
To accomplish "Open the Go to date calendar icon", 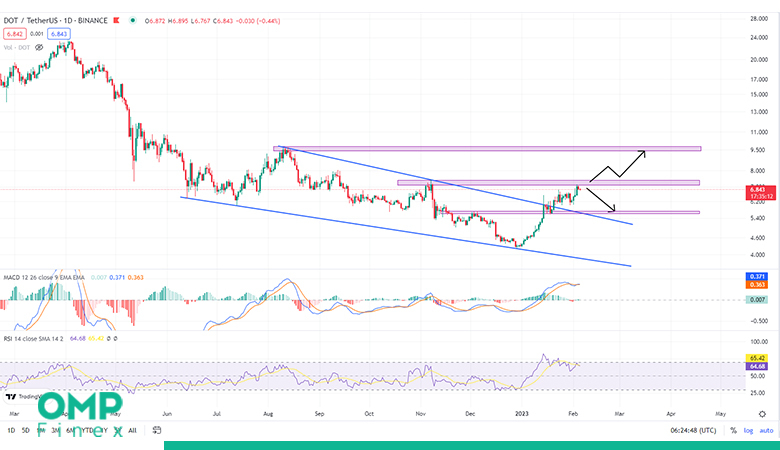I will (x=157, y=430).
